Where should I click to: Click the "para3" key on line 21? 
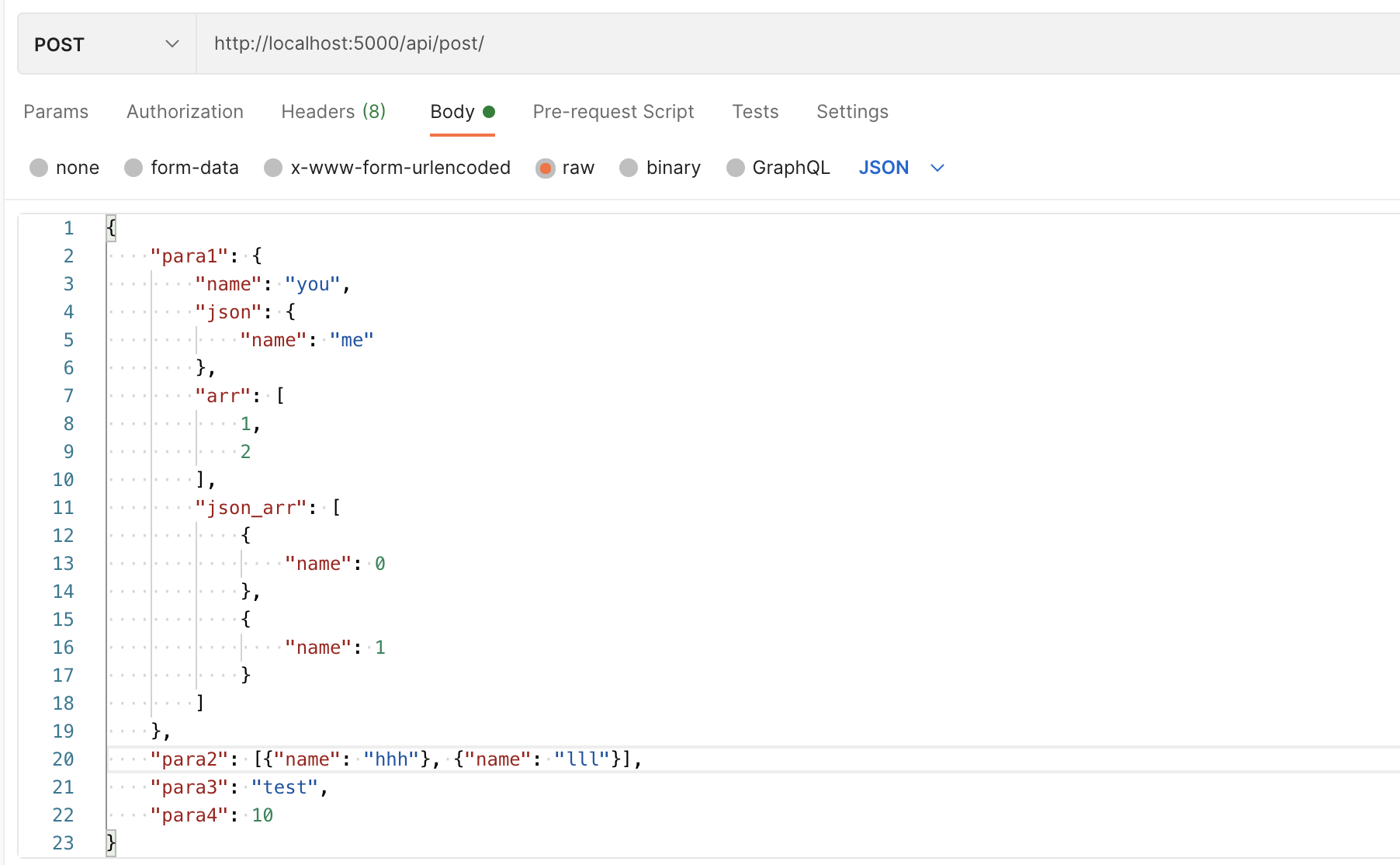(189, 787)
